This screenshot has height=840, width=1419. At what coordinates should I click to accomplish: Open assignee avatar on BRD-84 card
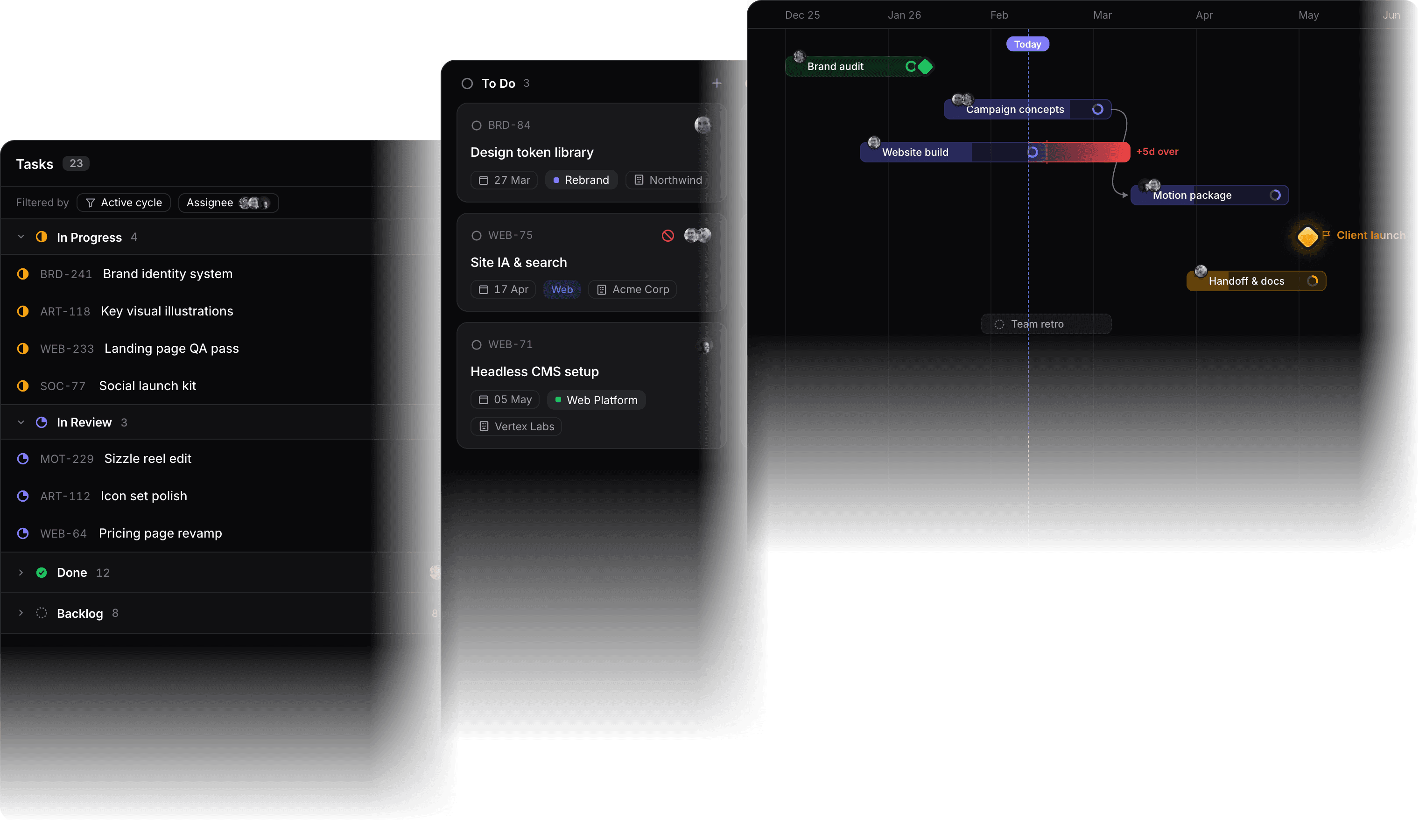[703, 125]
